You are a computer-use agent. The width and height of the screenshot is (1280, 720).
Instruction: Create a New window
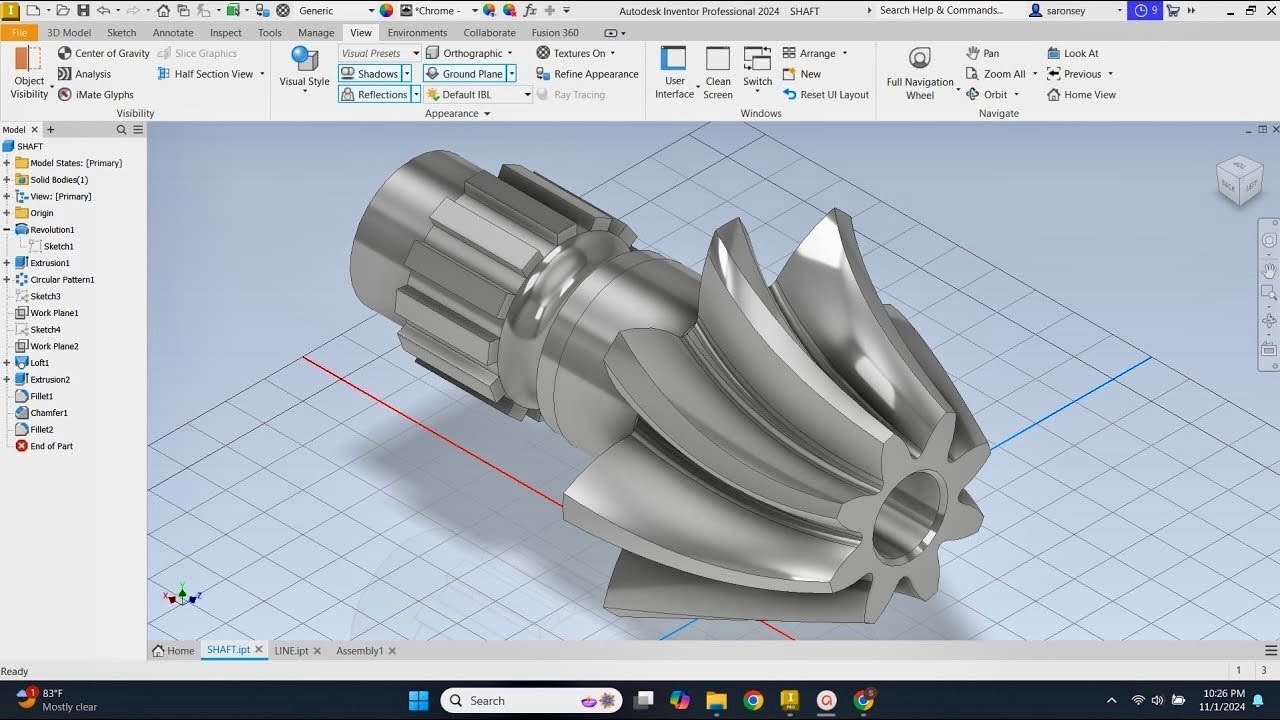click(802, 74)
